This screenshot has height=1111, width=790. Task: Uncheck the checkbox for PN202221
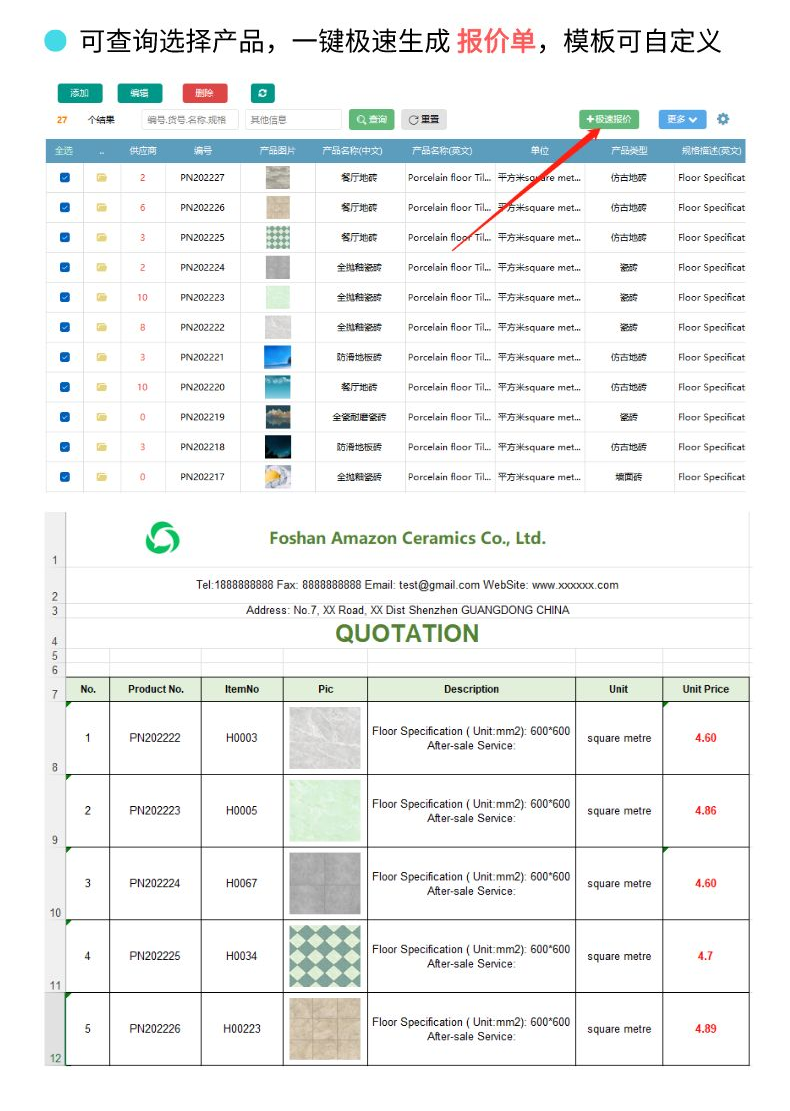(x=64, y=357)
